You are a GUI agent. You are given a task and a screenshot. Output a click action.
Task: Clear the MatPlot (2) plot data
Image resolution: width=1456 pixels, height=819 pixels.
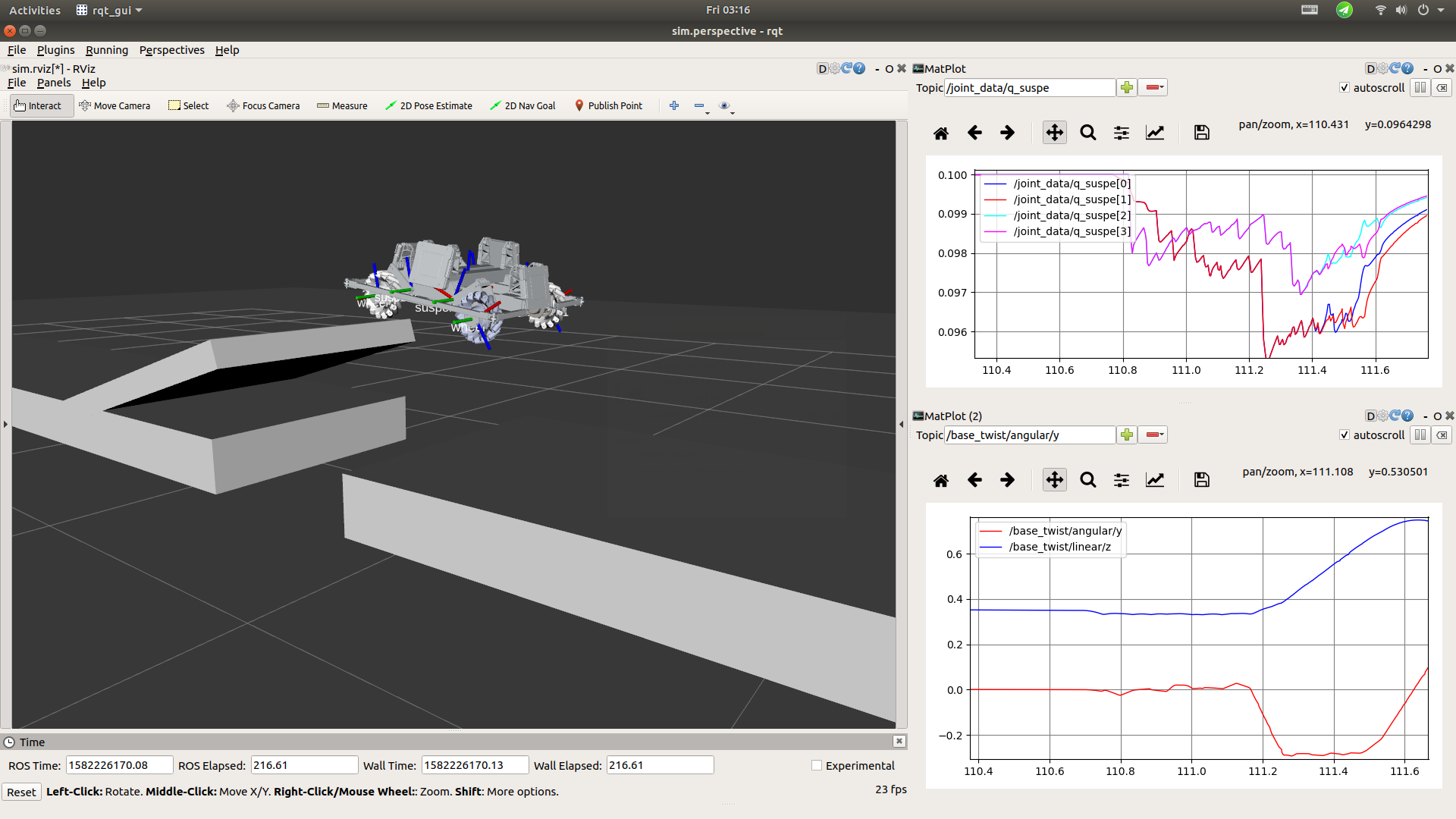coord(1442,435)
